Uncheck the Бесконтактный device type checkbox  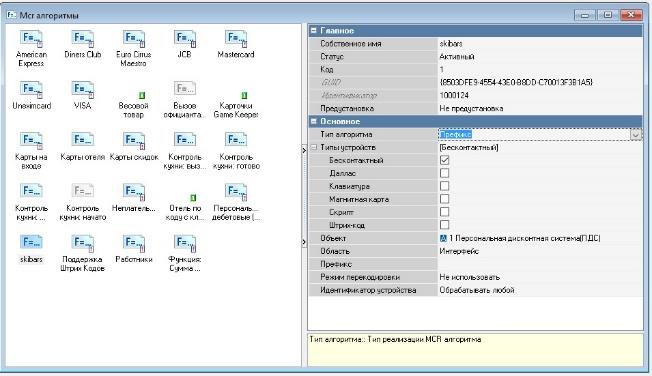tap(445, 160)
